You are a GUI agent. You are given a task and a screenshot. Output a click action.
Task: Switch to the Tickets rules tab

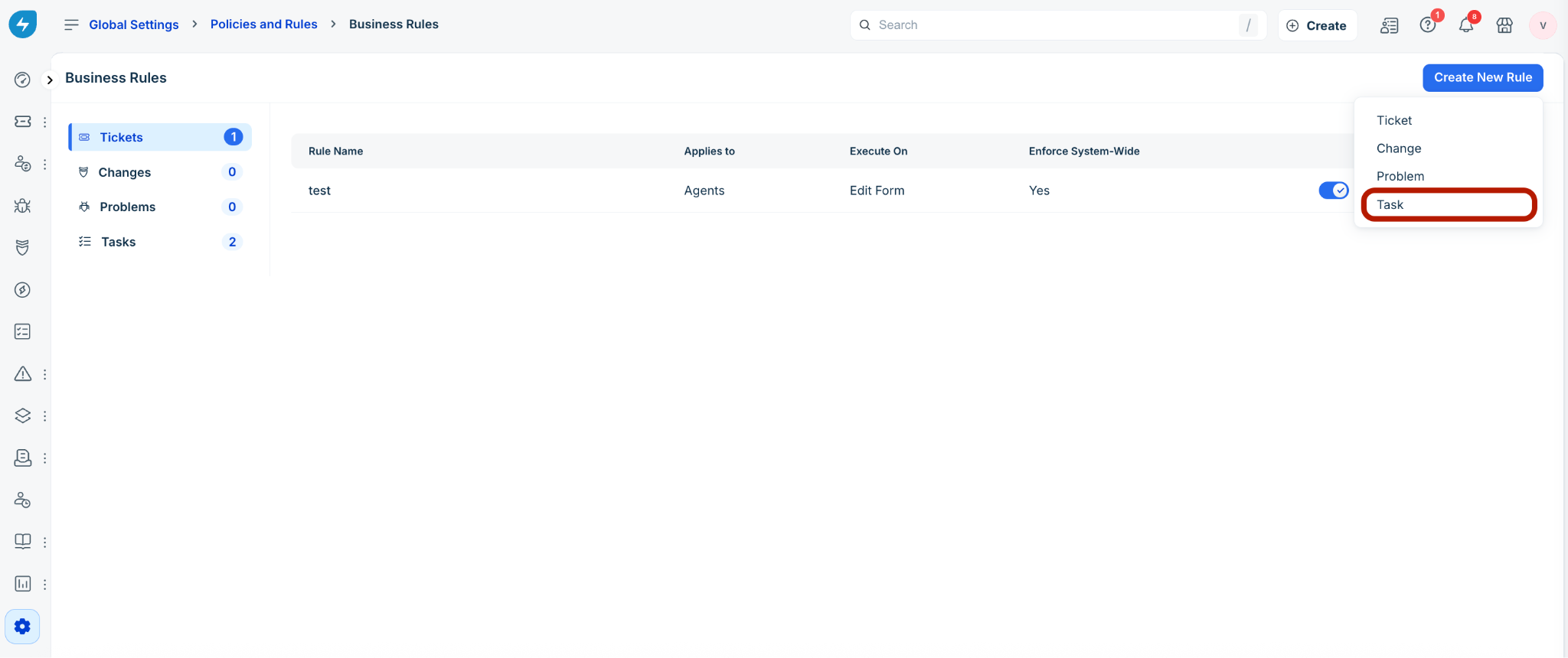tap(160, 137)
